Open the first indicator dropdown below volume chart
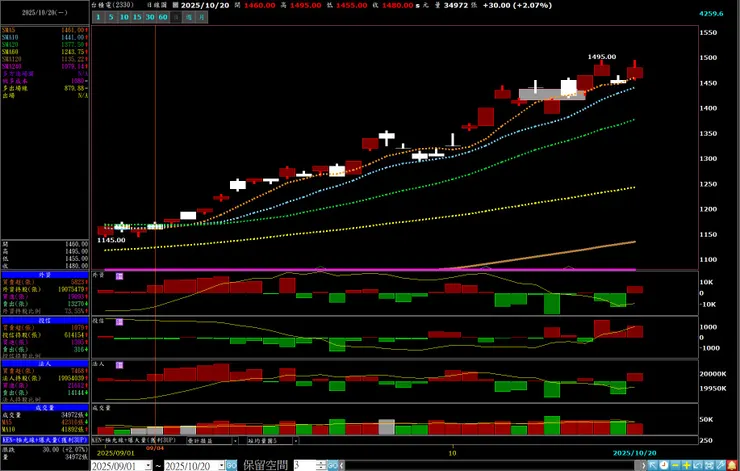 [235, 441]
